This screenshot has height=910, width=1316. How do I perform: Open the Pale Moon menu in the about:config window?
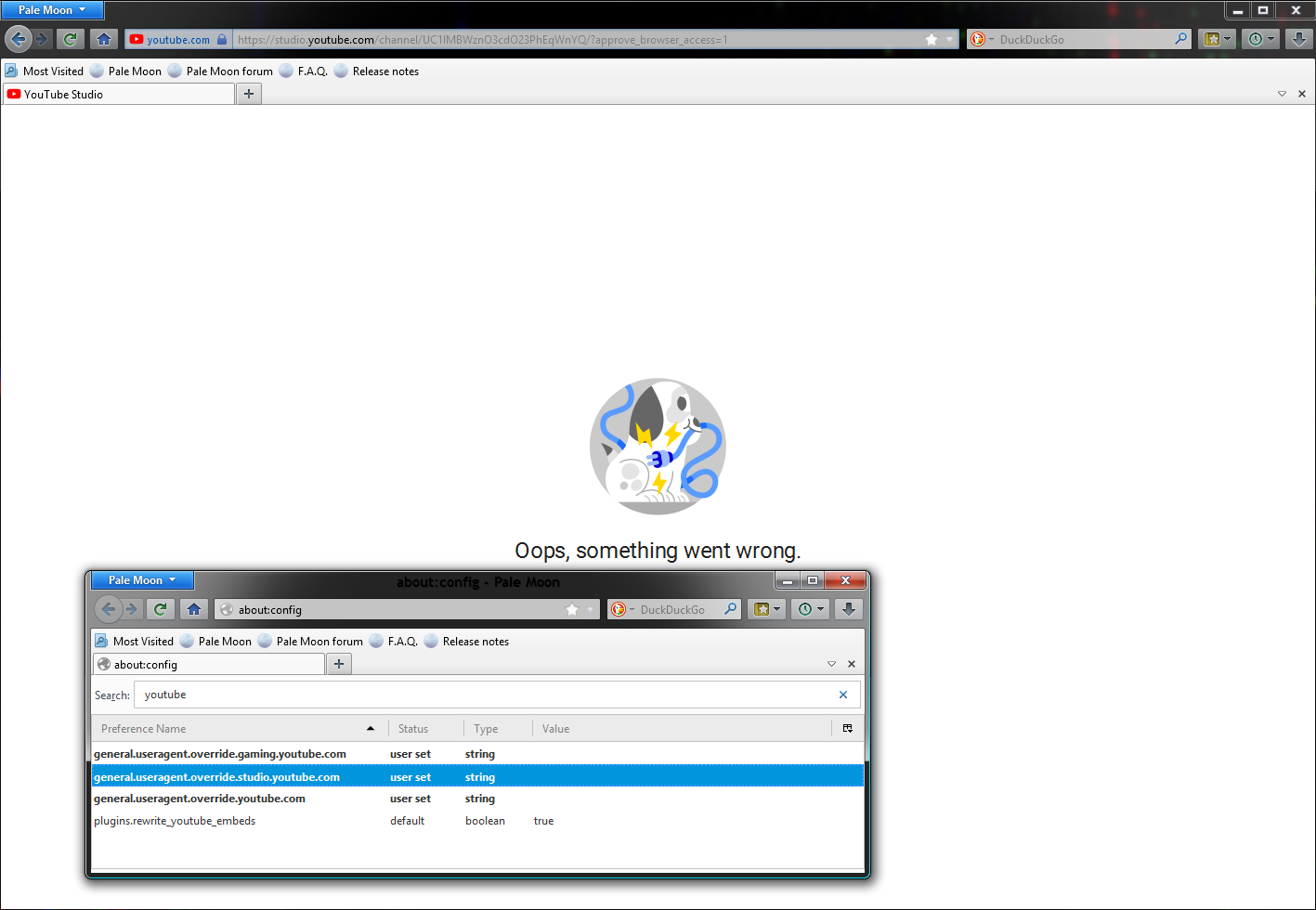click(x=142, y=580)
